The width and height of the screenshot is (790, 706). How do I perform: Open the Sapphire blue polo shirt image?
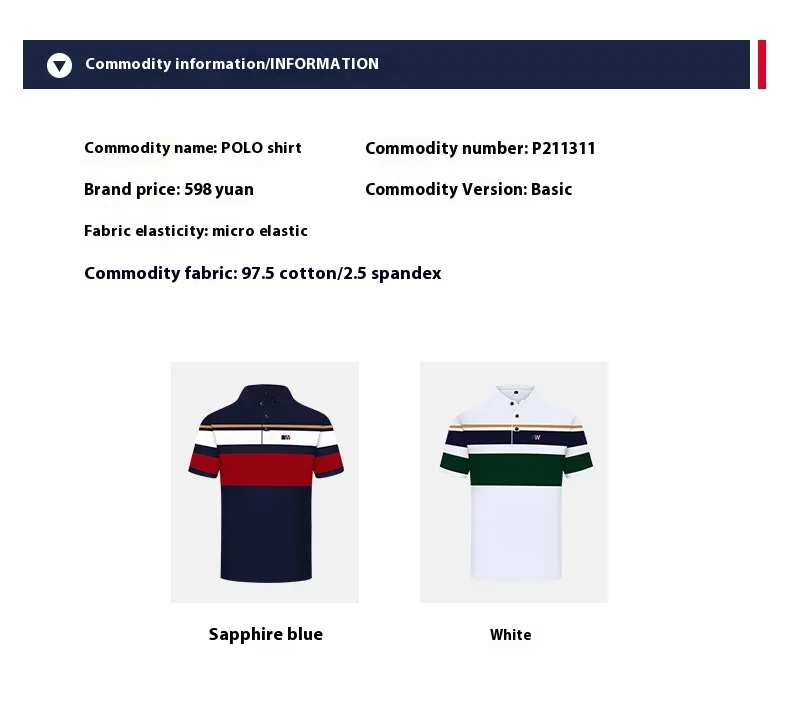point(265,482)
